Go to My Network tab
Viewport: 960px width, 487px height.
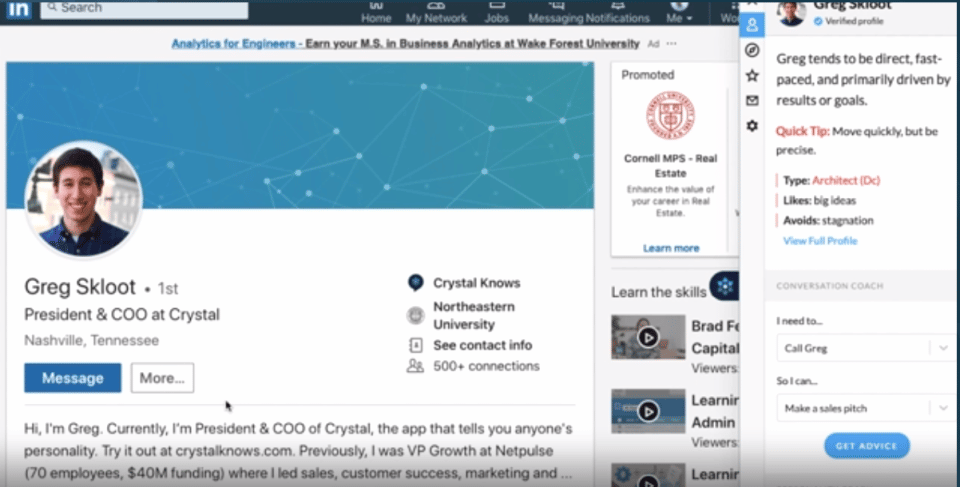pyautogui.click(x=436, y=12)
